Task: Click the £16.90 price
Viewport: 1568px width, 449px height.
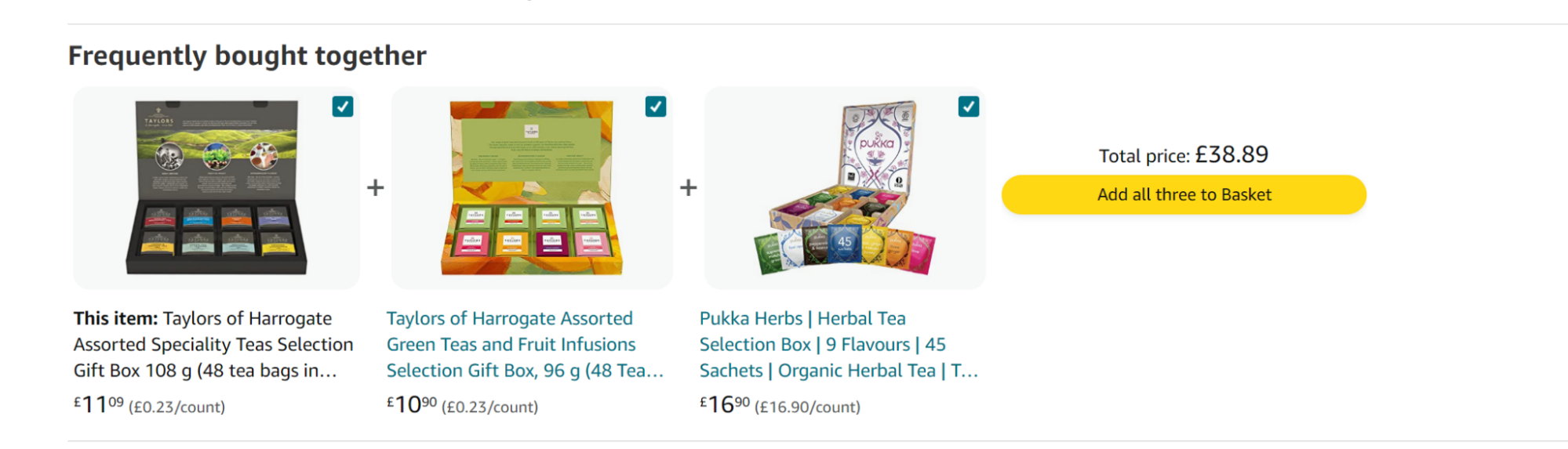Action: [725, 404]
